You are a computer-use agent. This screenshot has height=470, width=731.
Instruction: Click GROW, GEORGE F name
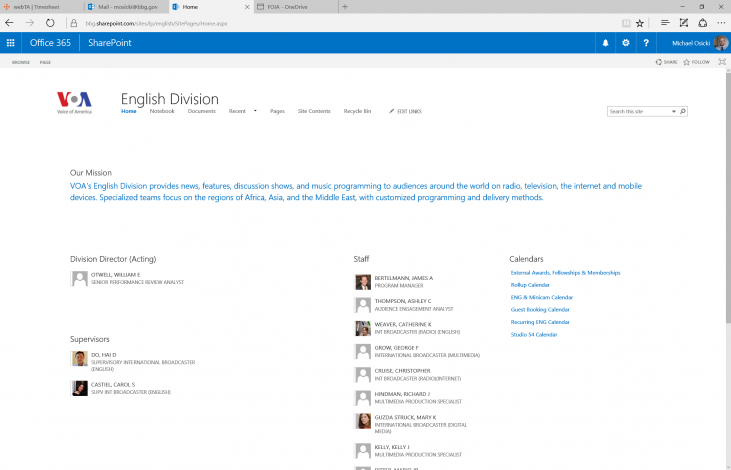(396, 348)
